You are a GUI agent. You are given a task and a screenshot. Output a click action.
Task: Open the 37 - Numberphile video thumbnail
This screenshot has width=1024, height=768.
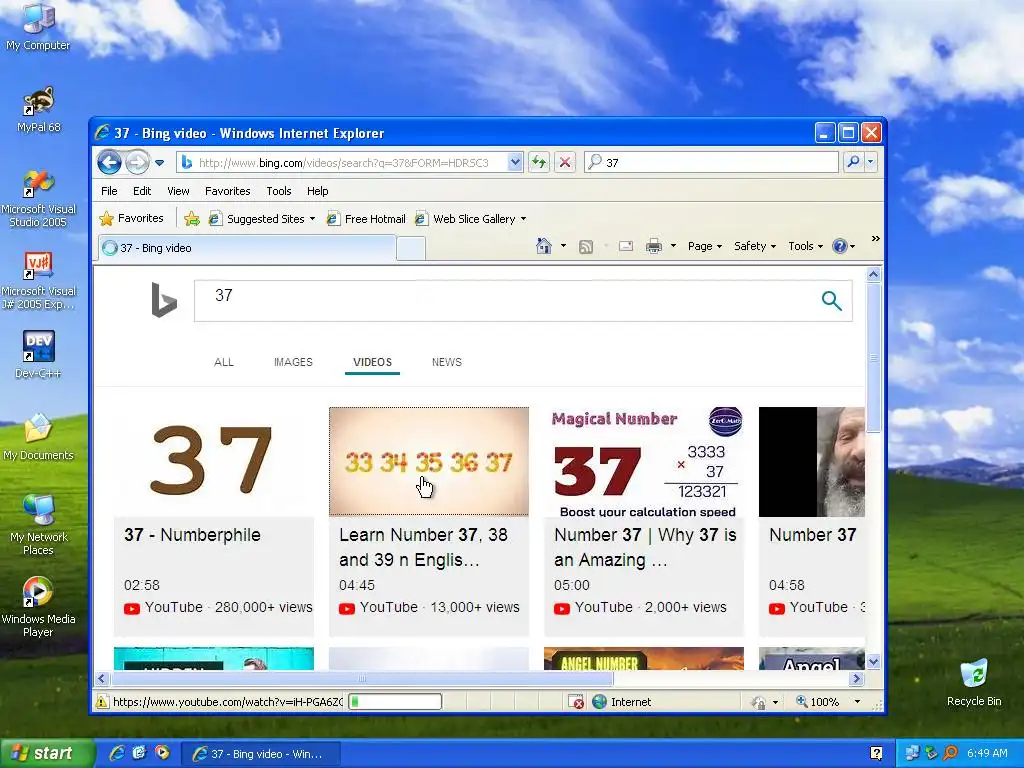point(214,462)
